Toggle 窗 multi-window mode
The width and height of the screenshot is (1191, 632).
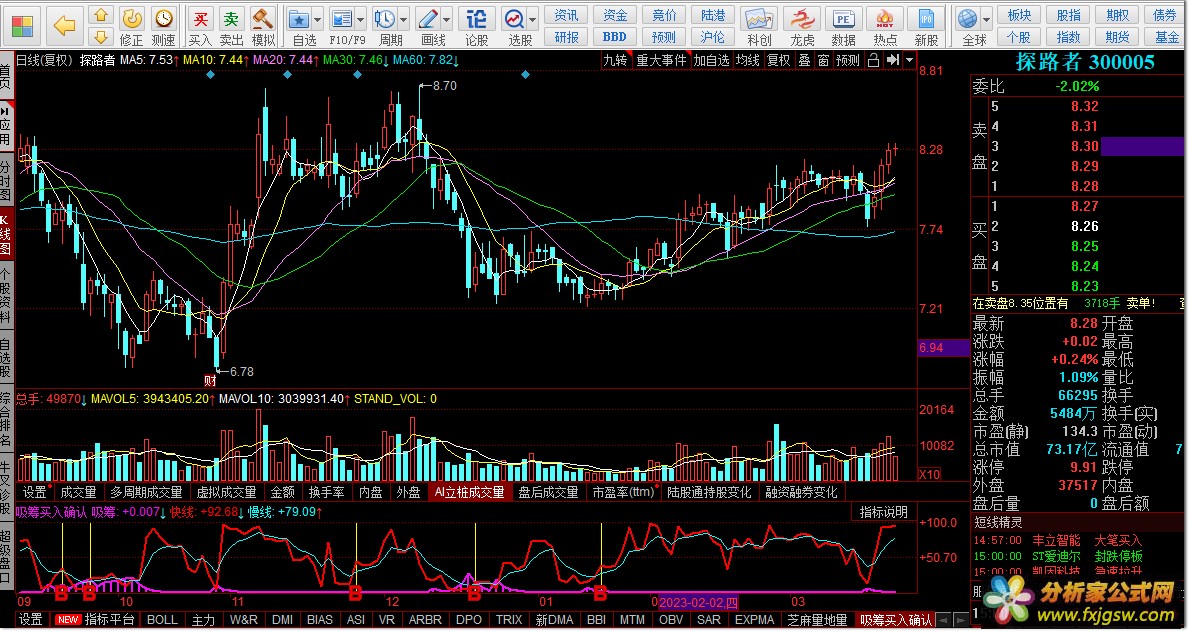point(823,60)
